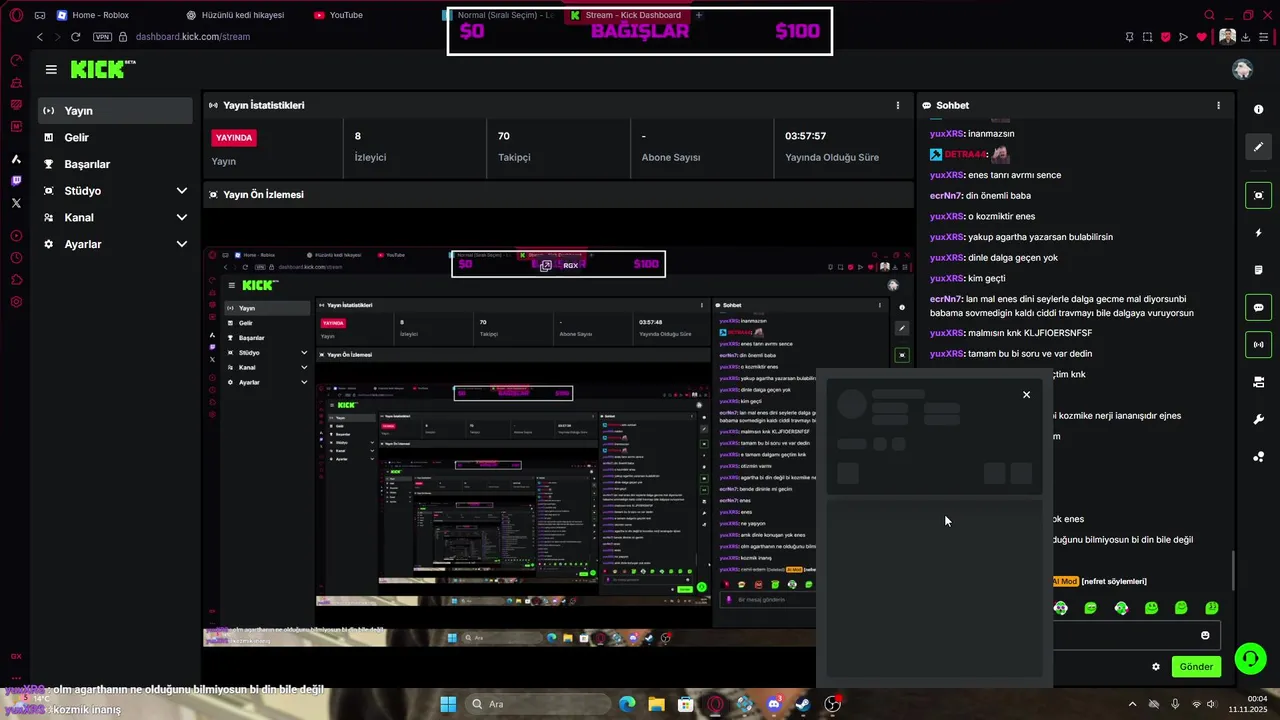
Task: Open the green headset support button
Action: coord(1250,658)
